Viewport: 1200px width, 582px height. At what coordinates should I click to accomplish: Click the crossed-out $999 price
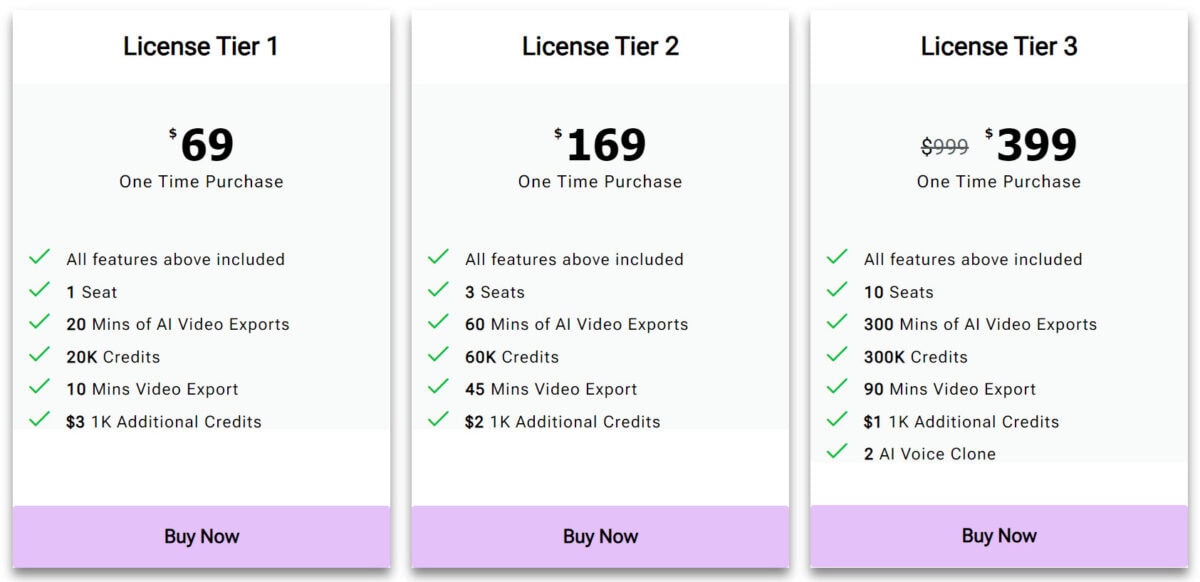pyautogui.click(x=944, y=147)
